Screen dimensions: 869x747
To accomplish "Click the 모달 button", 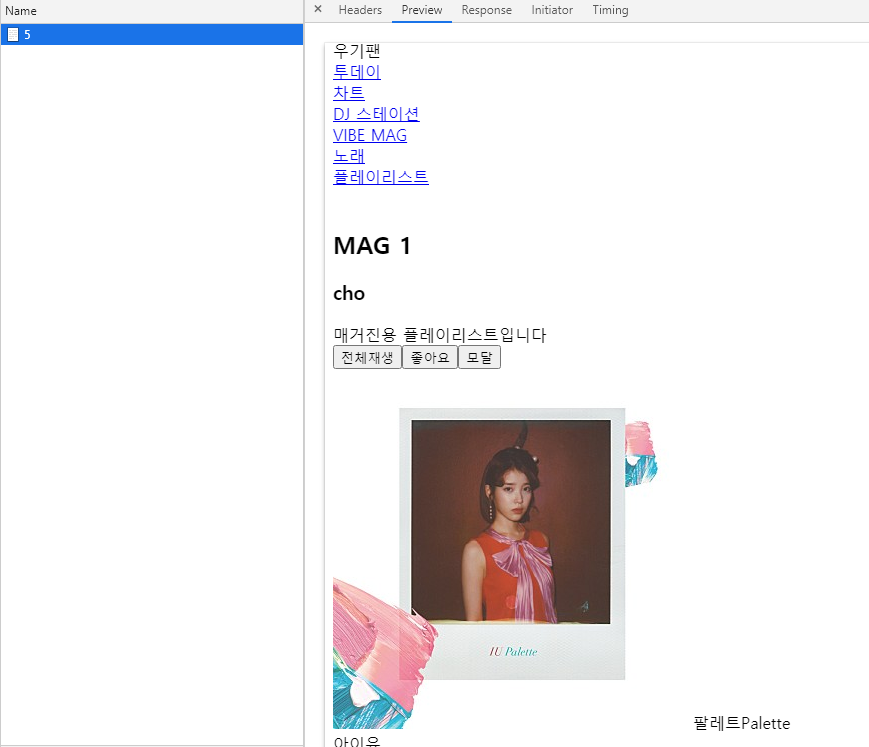I will point(479,357).
